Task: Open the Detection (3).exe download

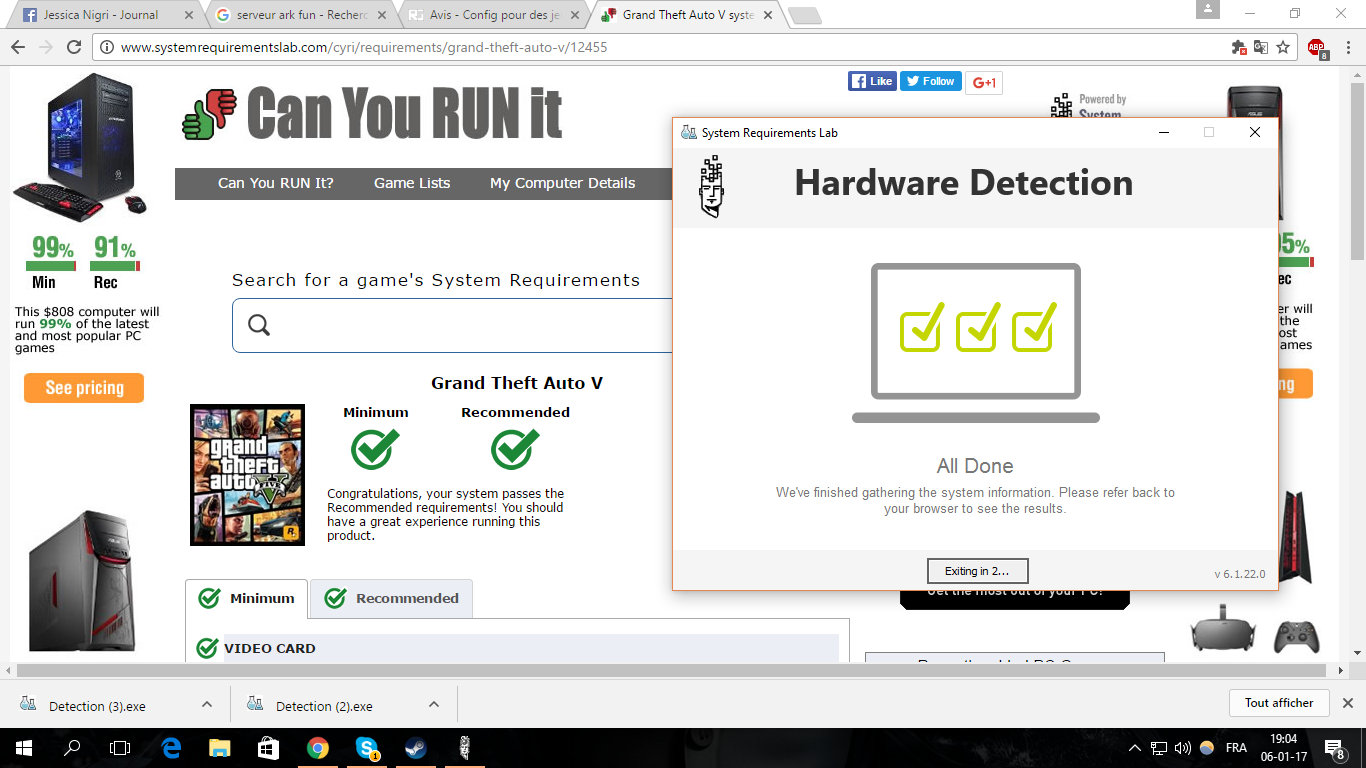Action: tap(97, 706)
